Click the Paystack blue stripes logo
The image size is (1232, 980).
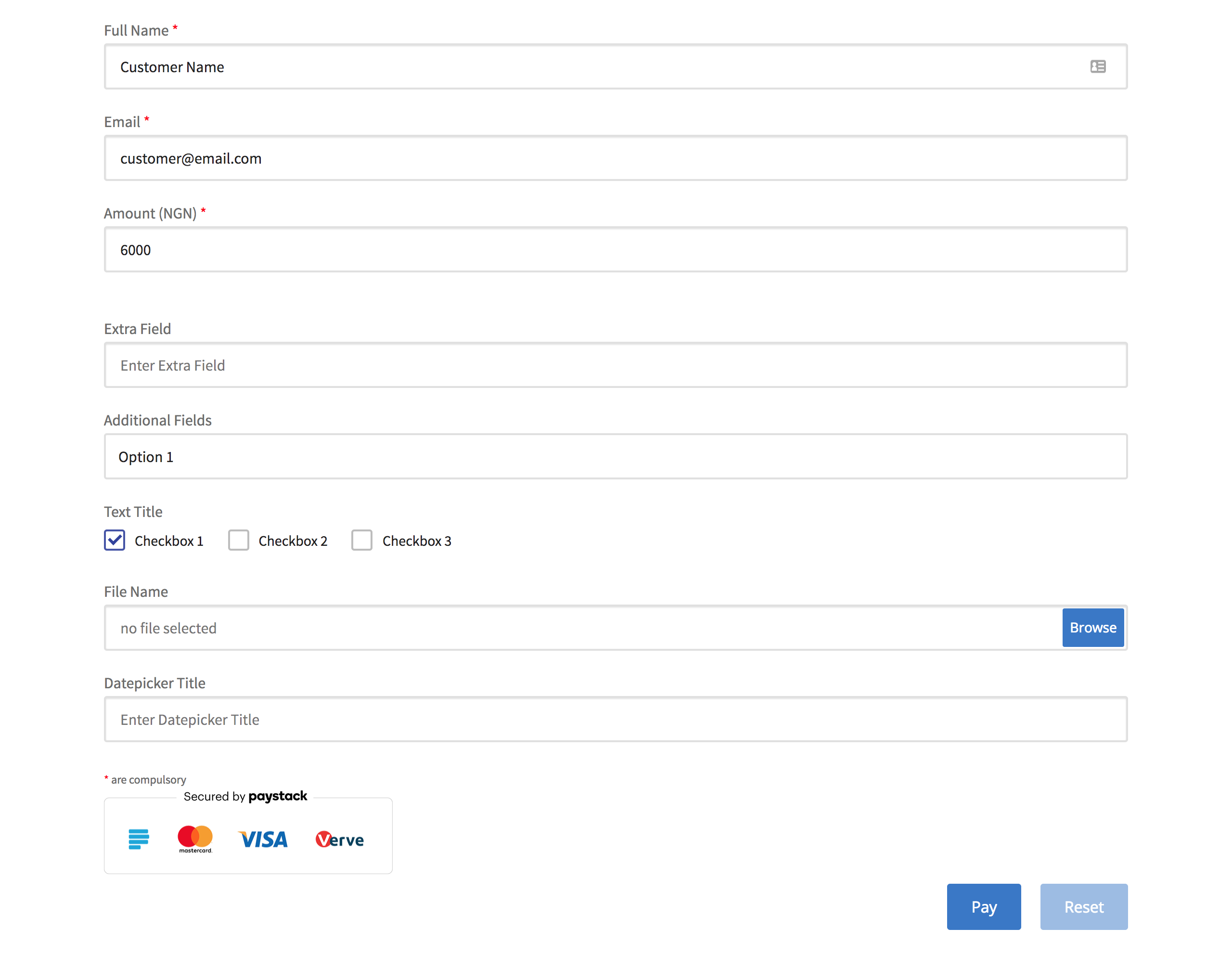(138, 839)
